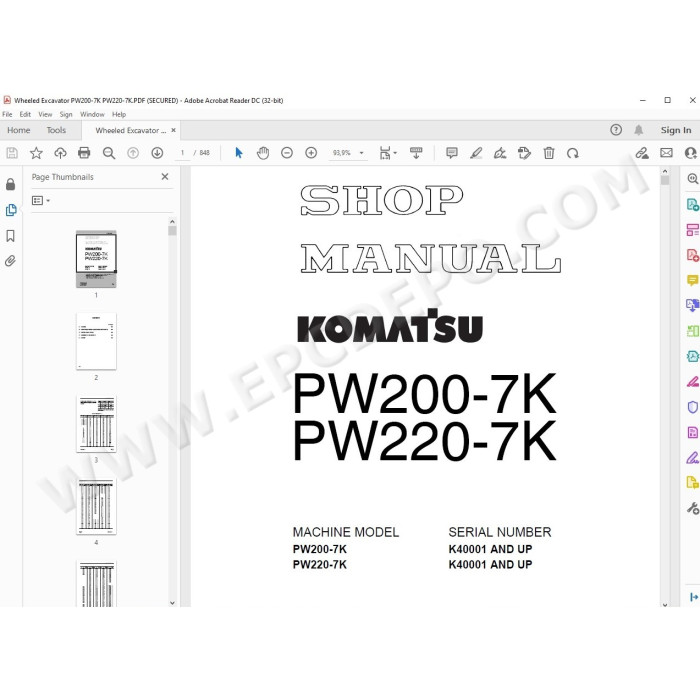
Task: Click the Save file icon
Action: click(12, 153)
